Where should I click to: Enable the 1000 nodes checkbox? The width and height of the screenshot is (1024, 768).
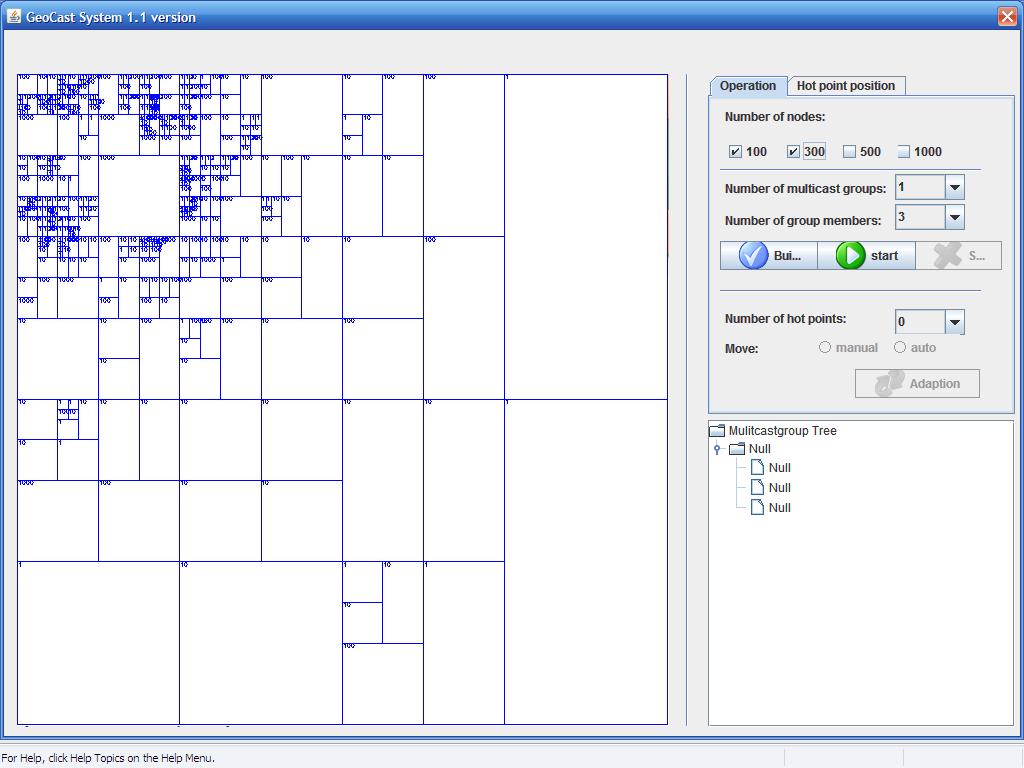point(904,152)
